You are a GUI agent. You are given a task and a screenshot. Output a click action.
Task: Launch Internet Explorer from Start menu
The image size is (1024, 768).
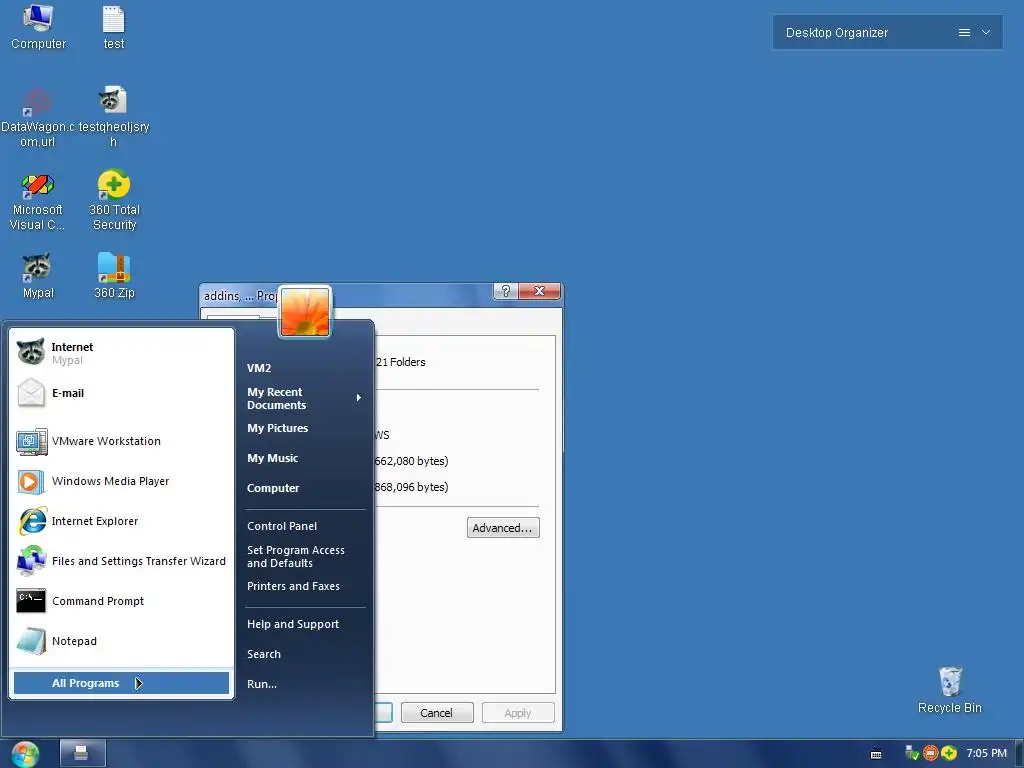[121, 521]
